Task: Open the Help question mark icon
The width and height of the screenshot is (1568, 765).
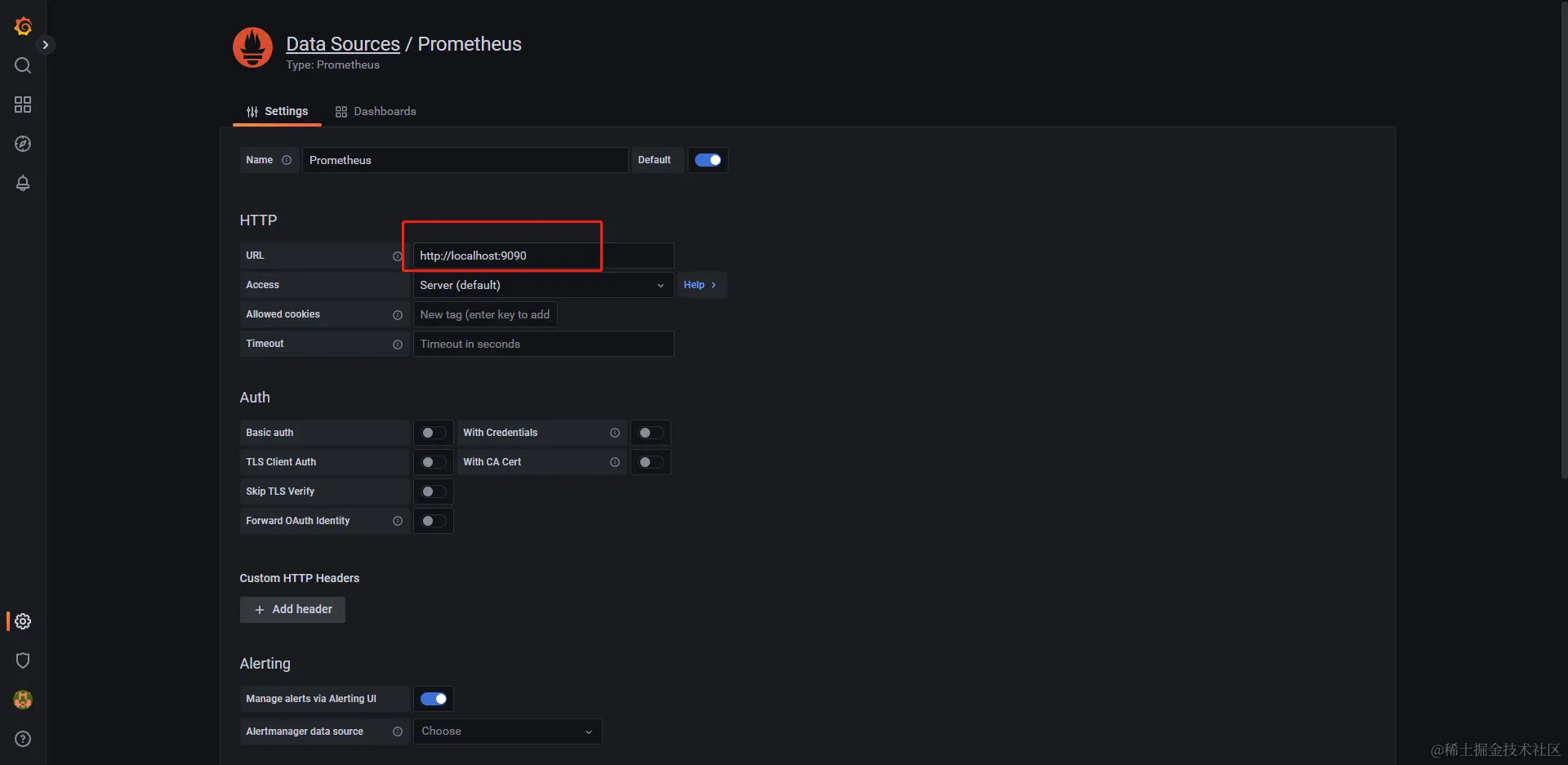Action: (23, 739)
